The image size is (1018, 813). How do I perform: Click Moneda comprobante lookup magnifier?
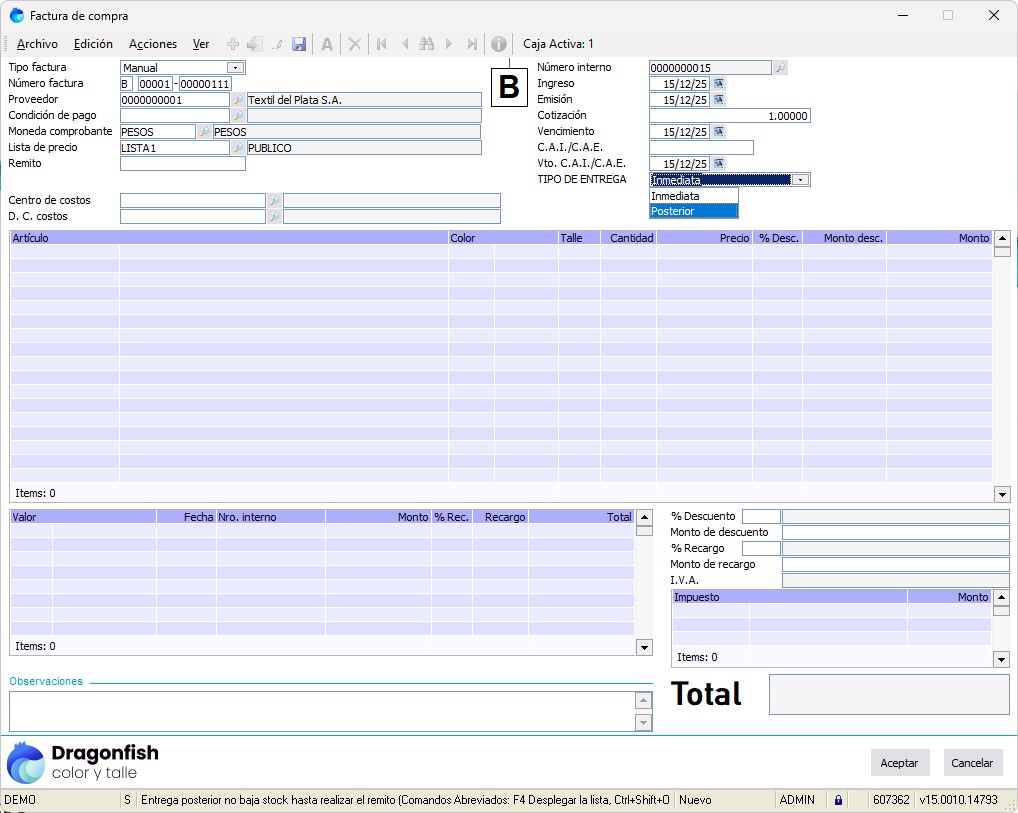(x=204, y=132)
